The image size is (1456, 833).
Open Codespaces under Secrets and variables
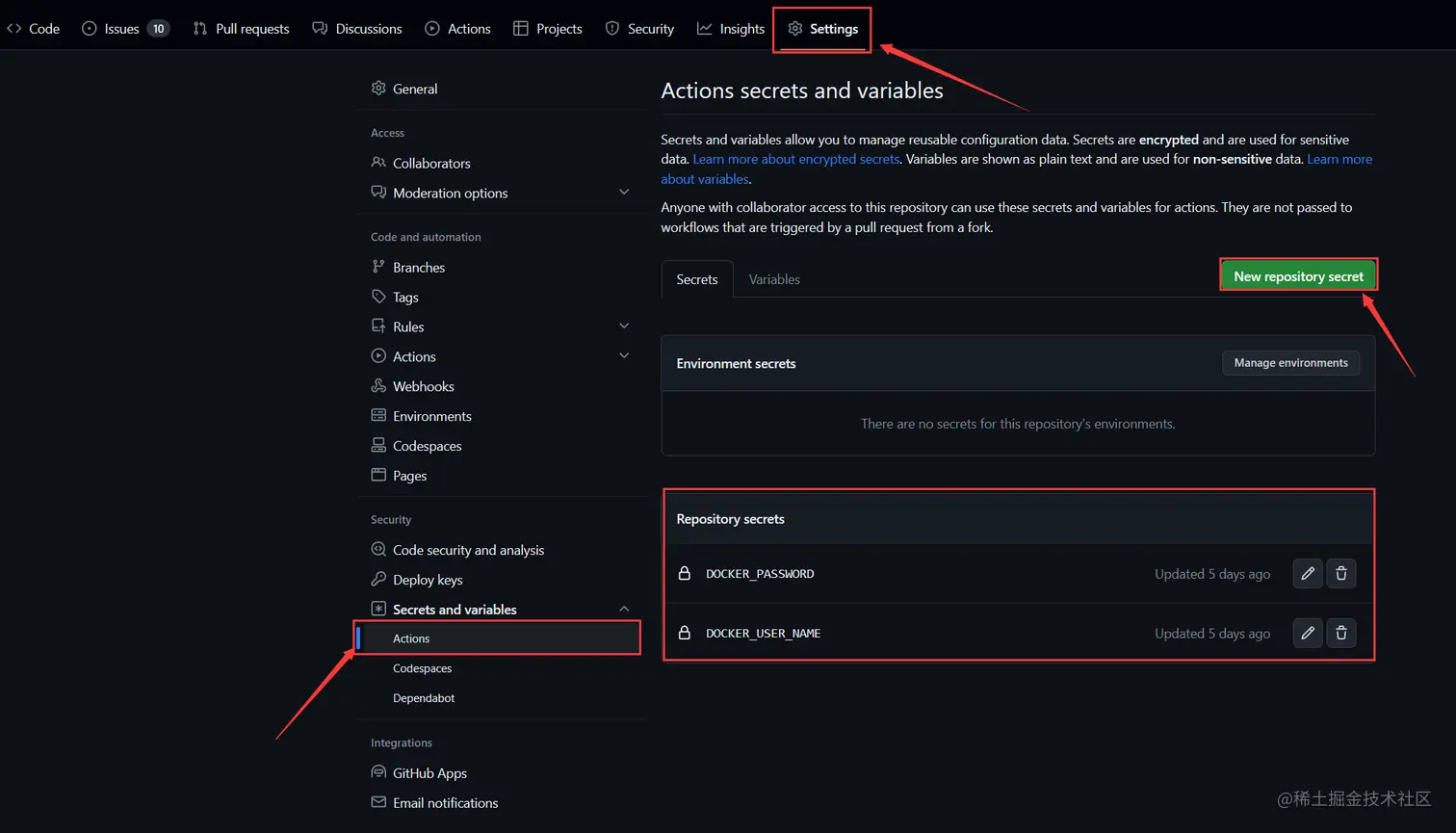pos(422,668)
